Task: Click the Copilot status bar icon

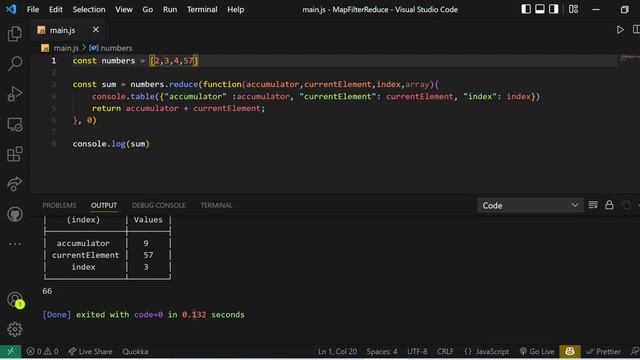Action: [x=570, y=351]
